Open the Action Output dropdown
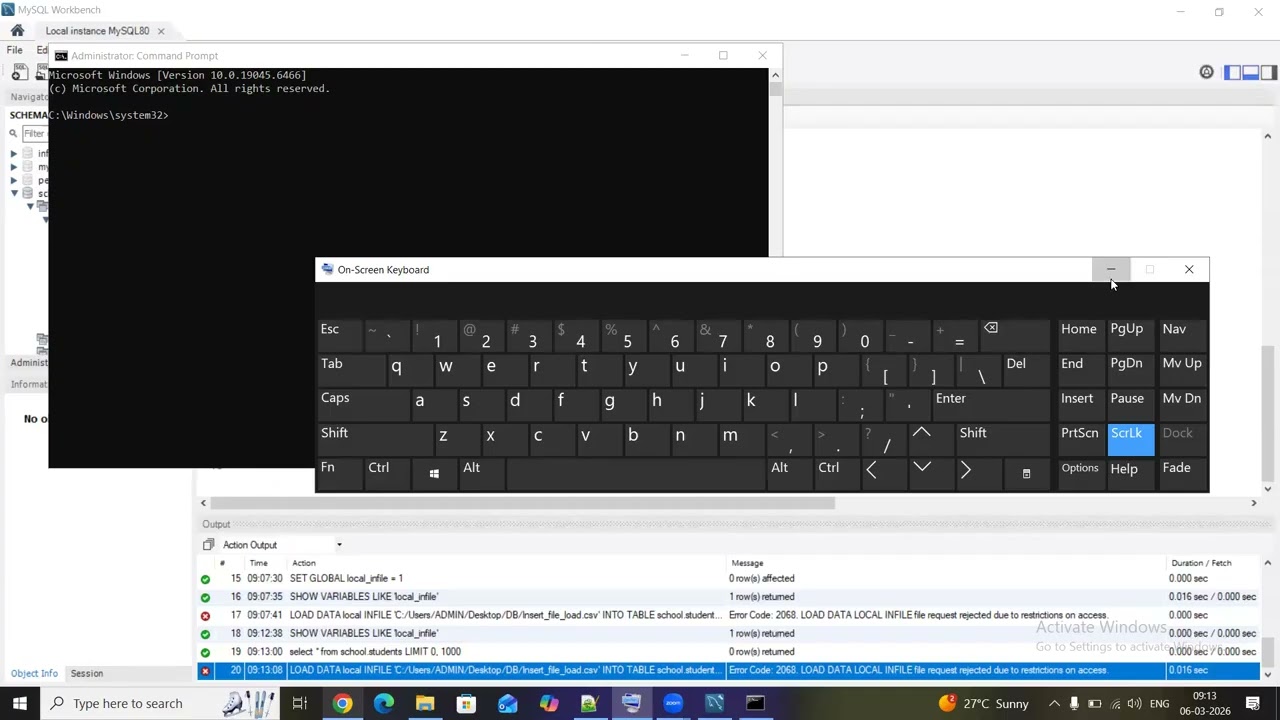The image size is (1280, 720). [339, 545]
